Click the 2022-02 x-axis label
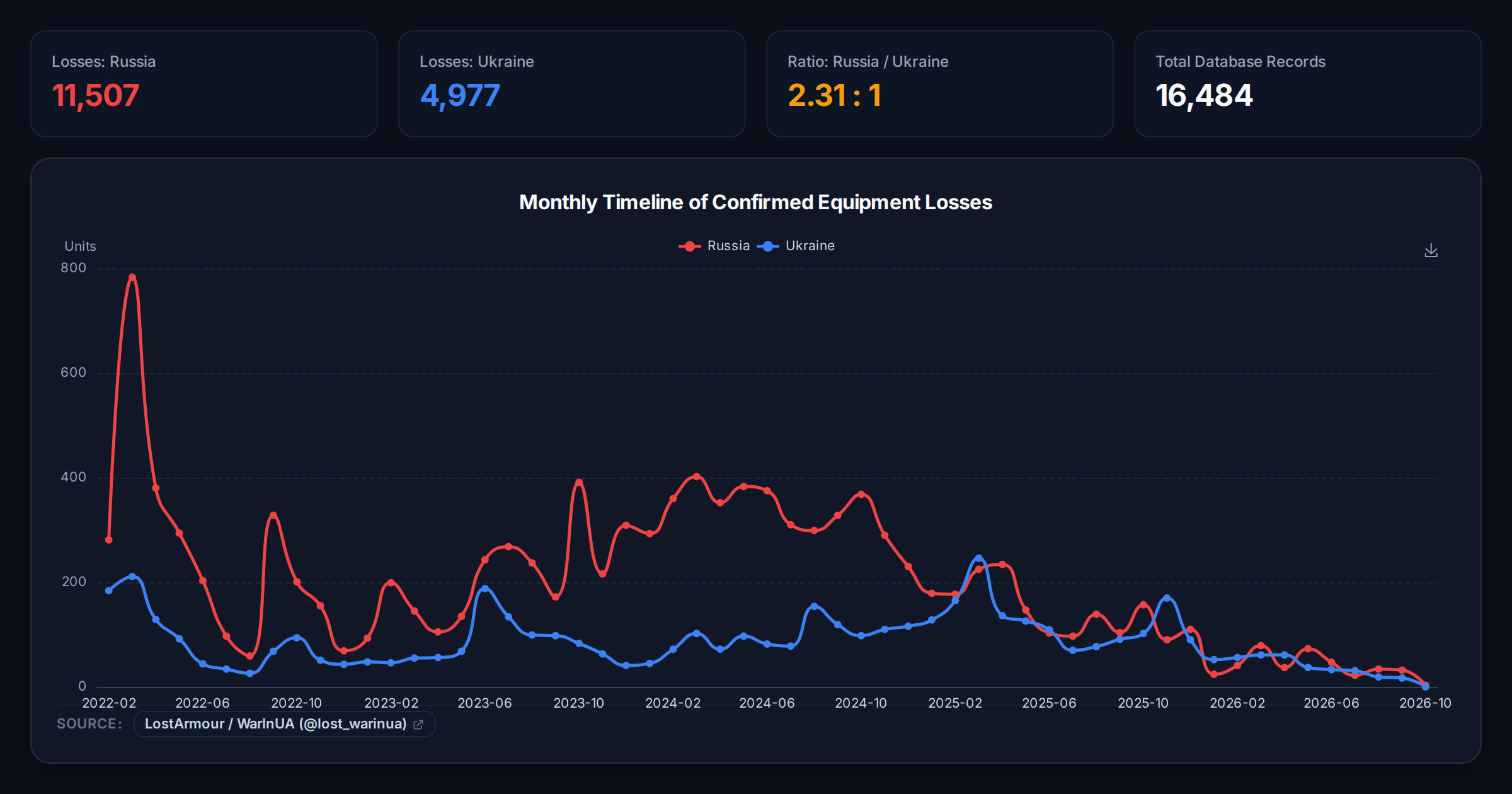The width and height of the screenshot is (1512, 794). pyautogui.click(x=109, y=703)
